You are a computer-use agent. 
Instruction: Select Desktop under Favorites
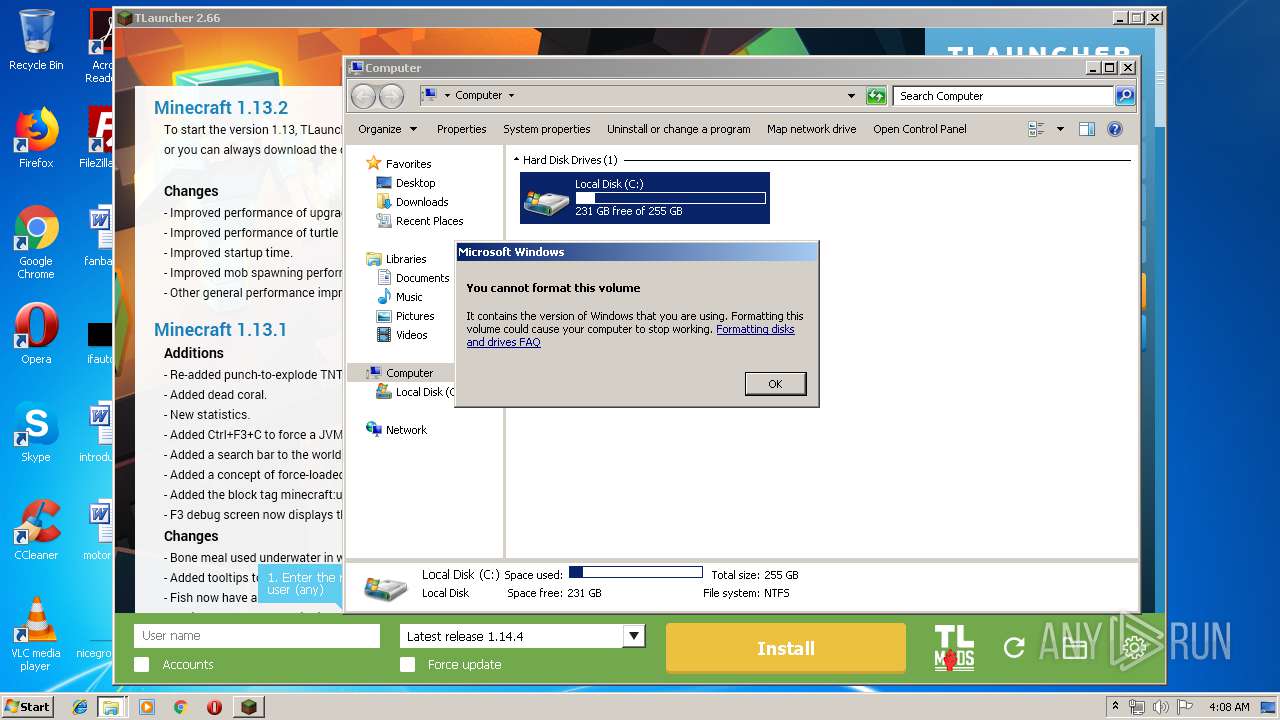pos(405,183)
